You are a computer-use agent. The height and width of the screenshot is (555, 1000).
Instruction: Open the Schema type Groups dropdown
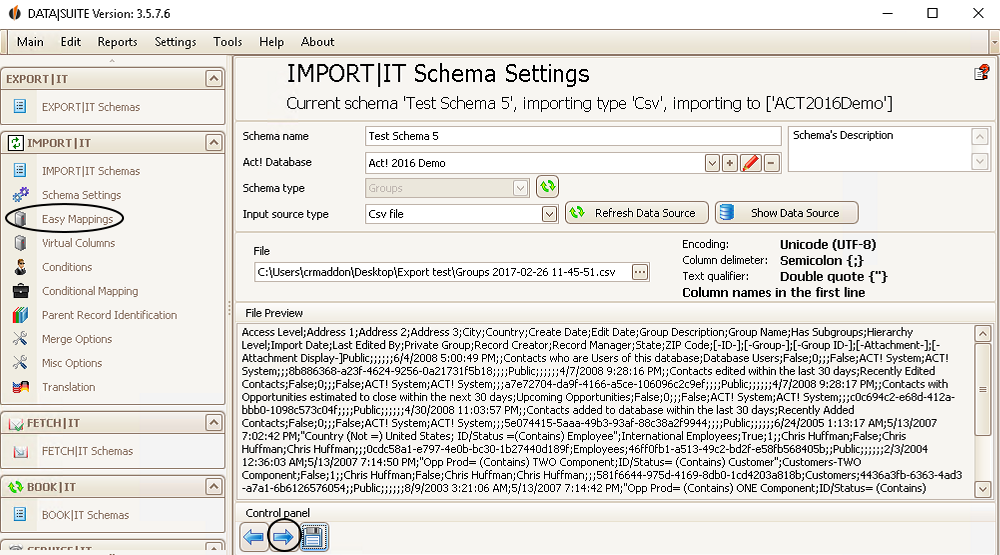coord(520,188)
